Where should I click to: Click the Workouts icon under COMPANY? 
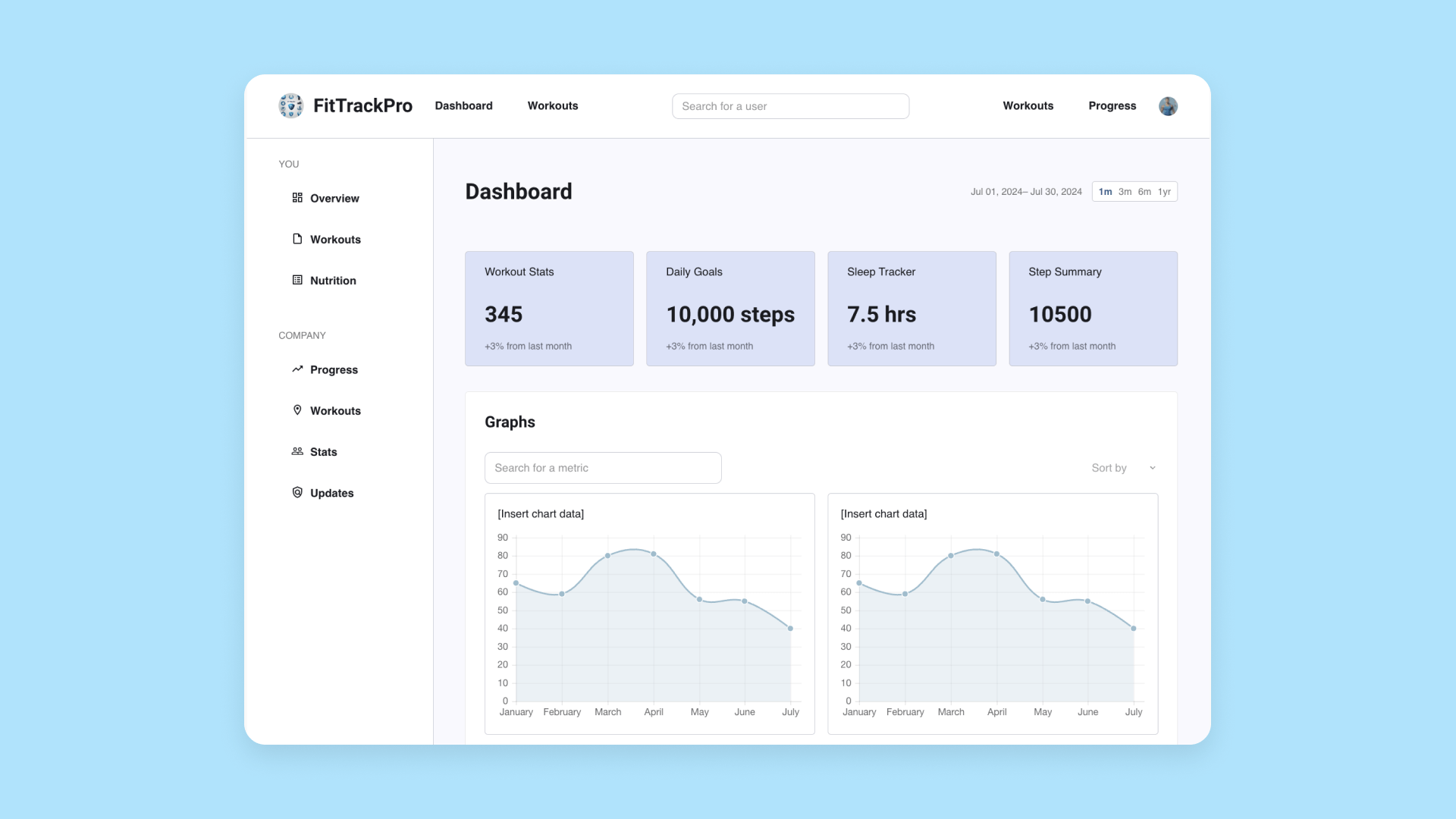297,410
